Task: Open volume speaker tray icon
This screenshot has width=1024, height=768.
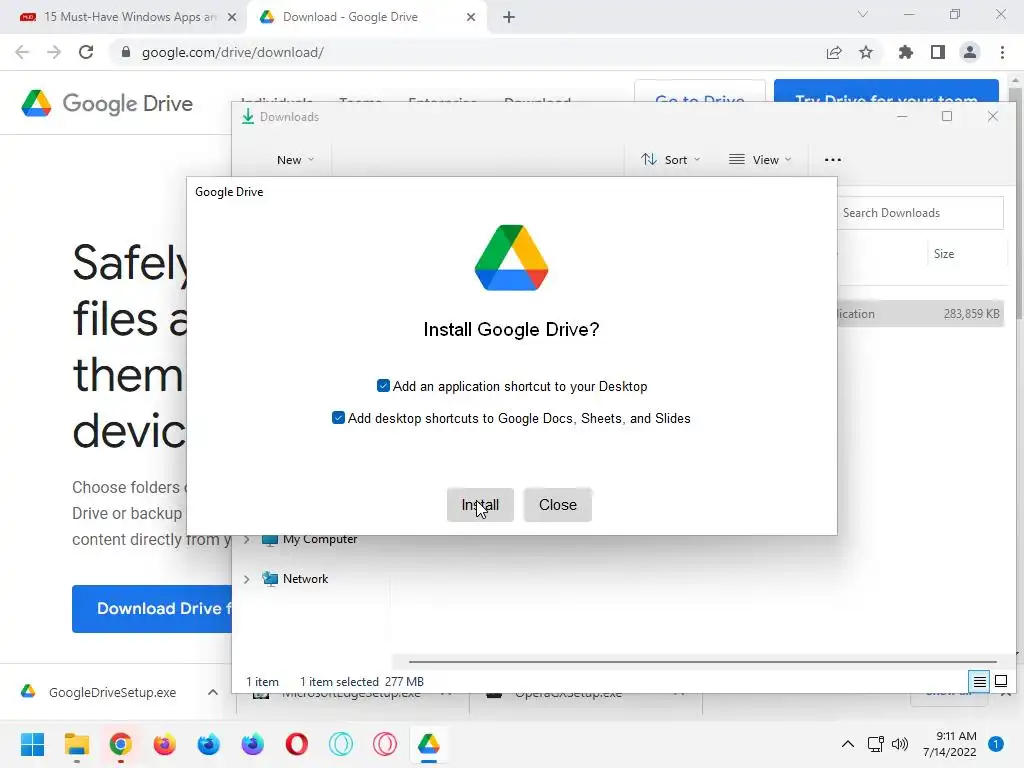Action: [x=900, y=744]
